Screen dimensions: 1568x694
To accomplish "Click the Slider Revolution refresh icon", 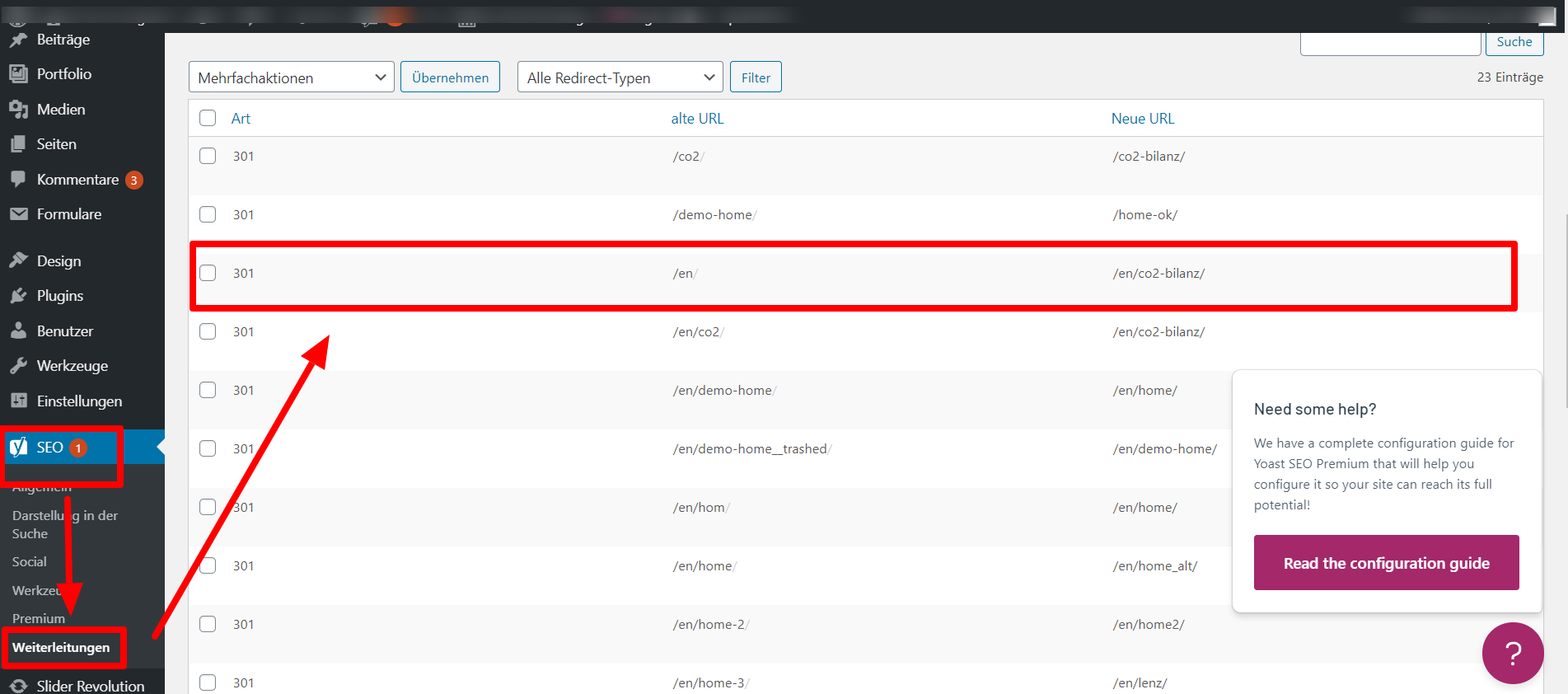I will click(18, 686).
